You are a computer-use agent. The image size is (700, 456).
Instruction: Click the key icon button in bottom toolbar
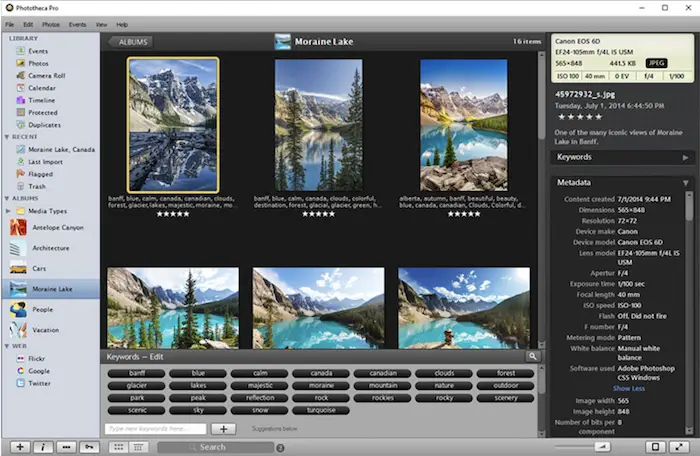coord(90,446)
